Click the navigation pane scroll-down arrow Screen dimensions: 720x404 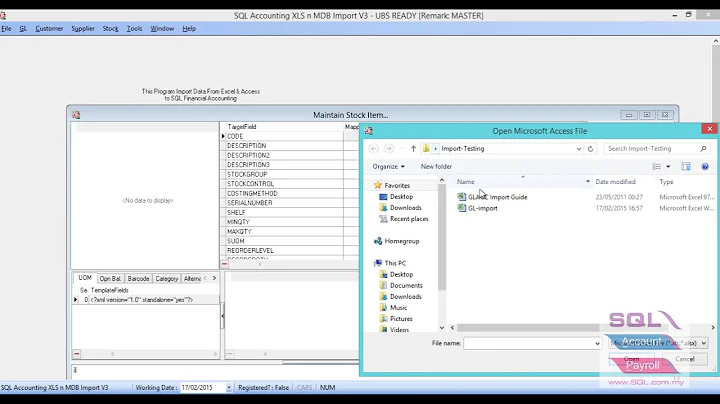click(442, 327)
